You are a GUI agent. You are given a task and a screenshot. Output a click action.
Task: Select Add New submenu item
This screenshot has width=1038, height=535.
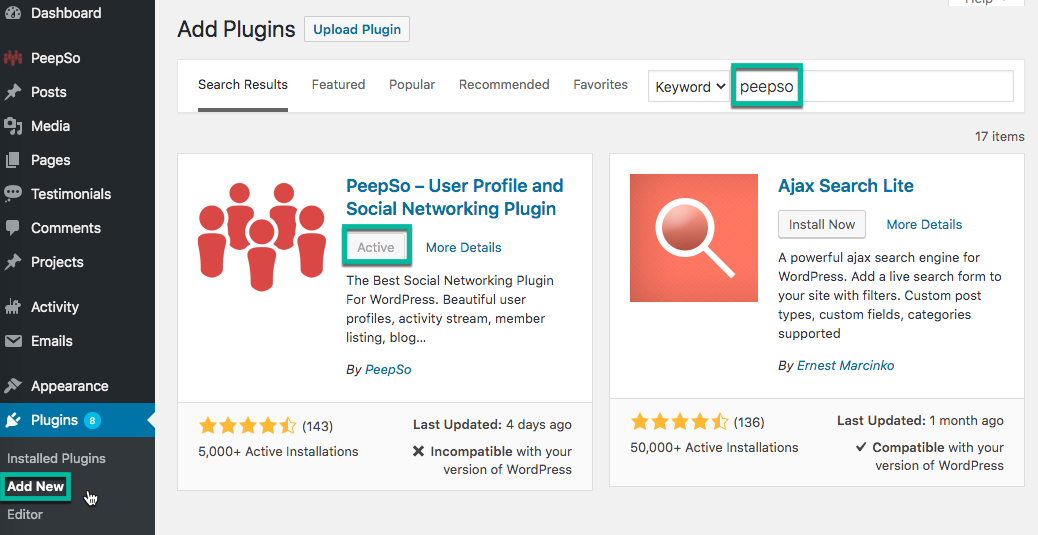(x=36, y=486)
